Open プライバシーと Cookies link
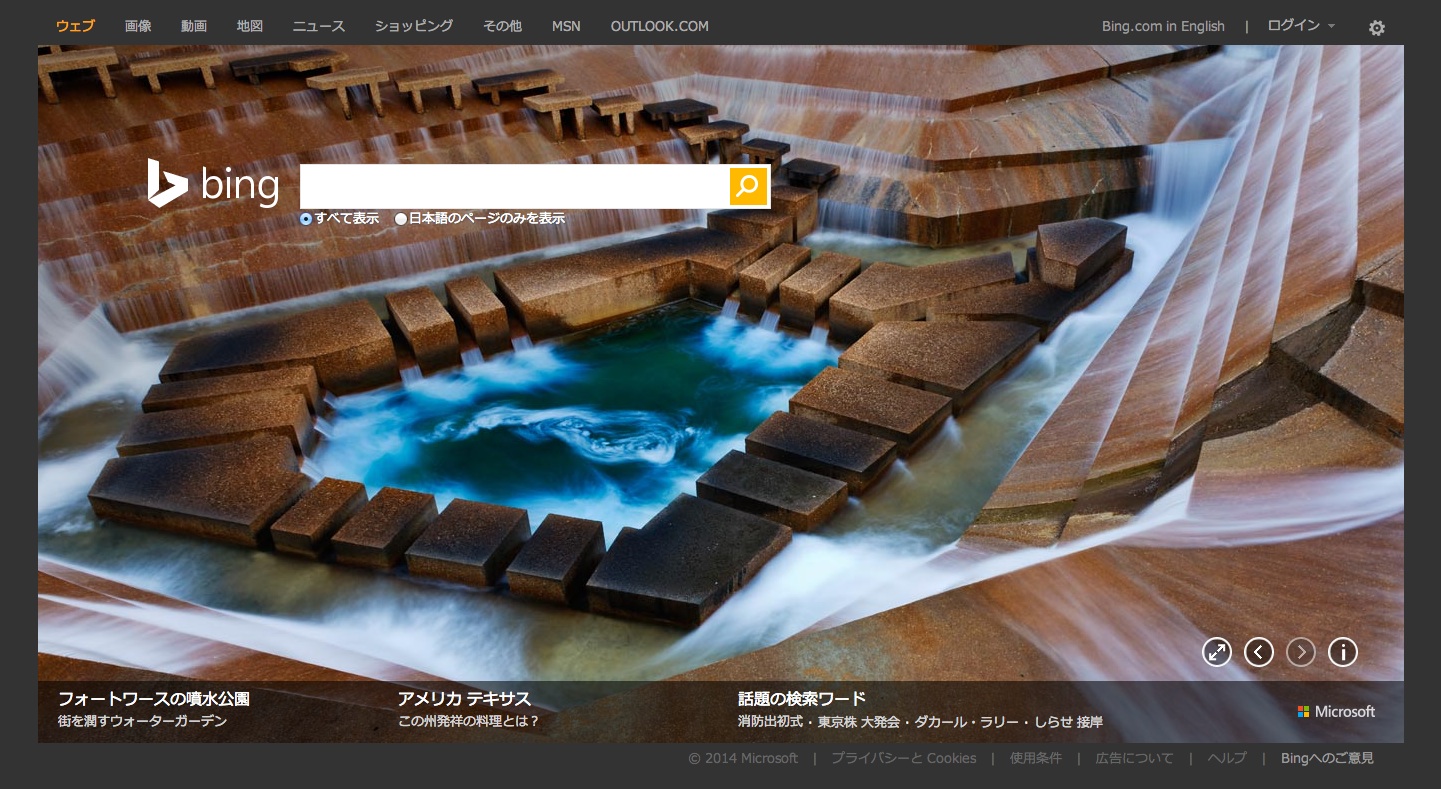Viewport: 1441px width, 789px height. point(903,758)
